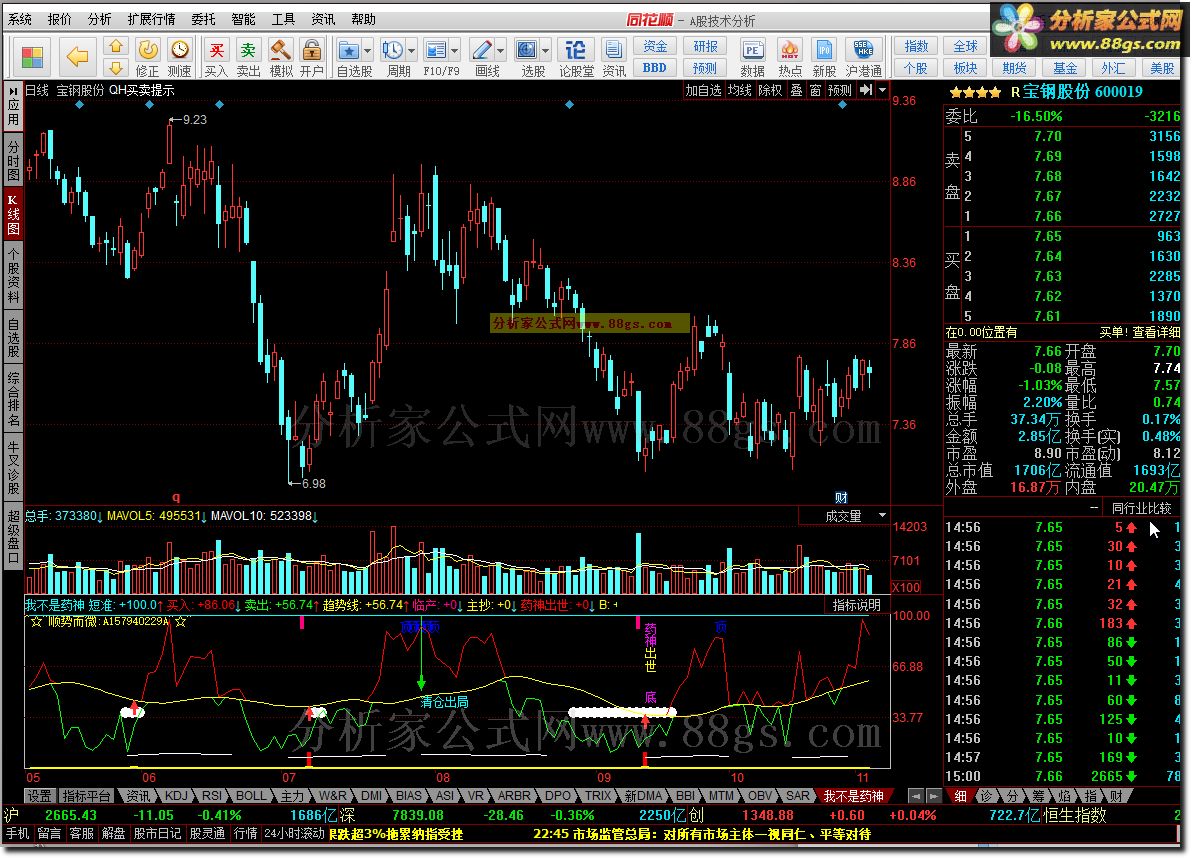
Task: Click the 全球 market button
Action: 965,46
